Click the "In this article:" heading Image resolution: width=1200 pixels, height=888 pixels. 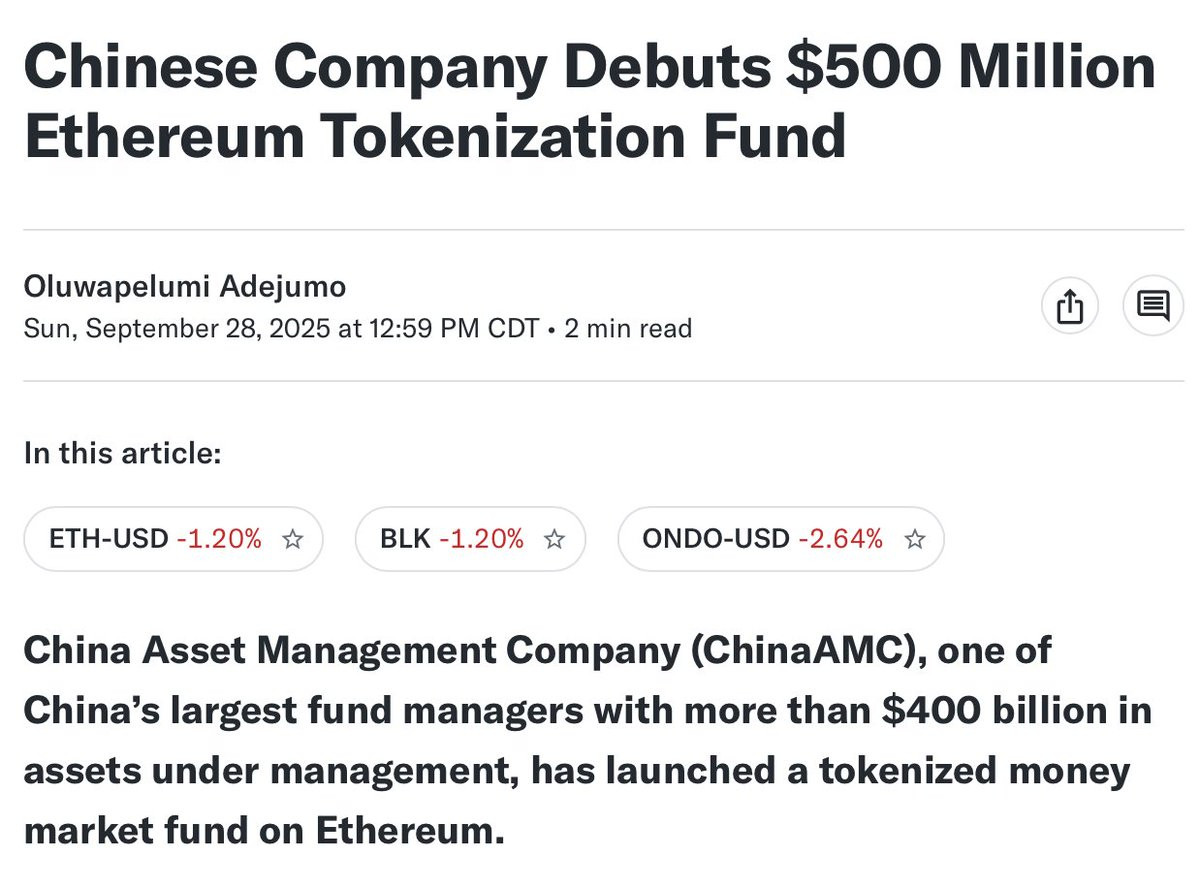122,453
